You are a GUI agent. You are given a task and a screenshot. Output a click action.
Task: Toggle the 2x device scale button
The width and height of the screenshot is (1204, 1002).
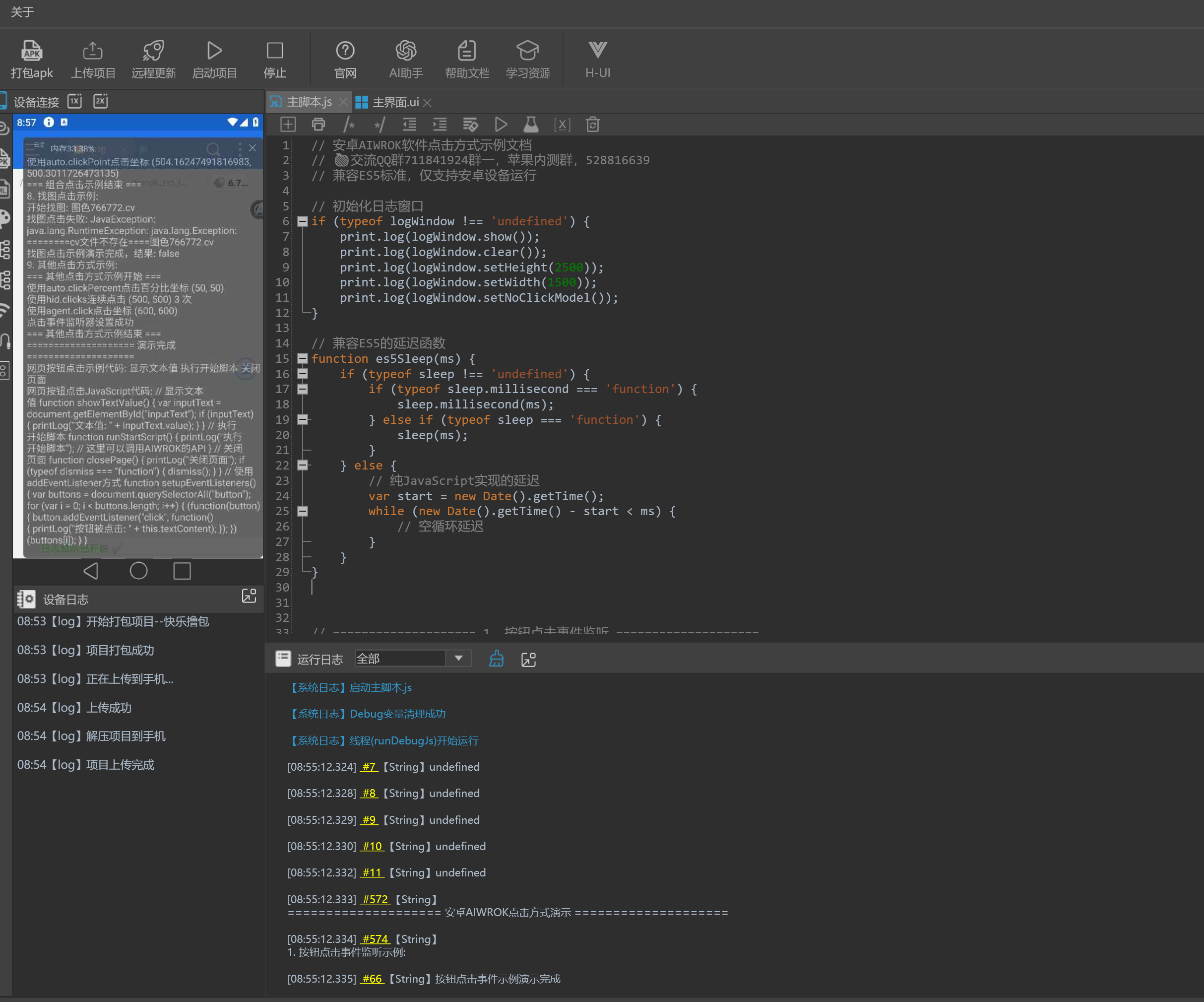100,102
